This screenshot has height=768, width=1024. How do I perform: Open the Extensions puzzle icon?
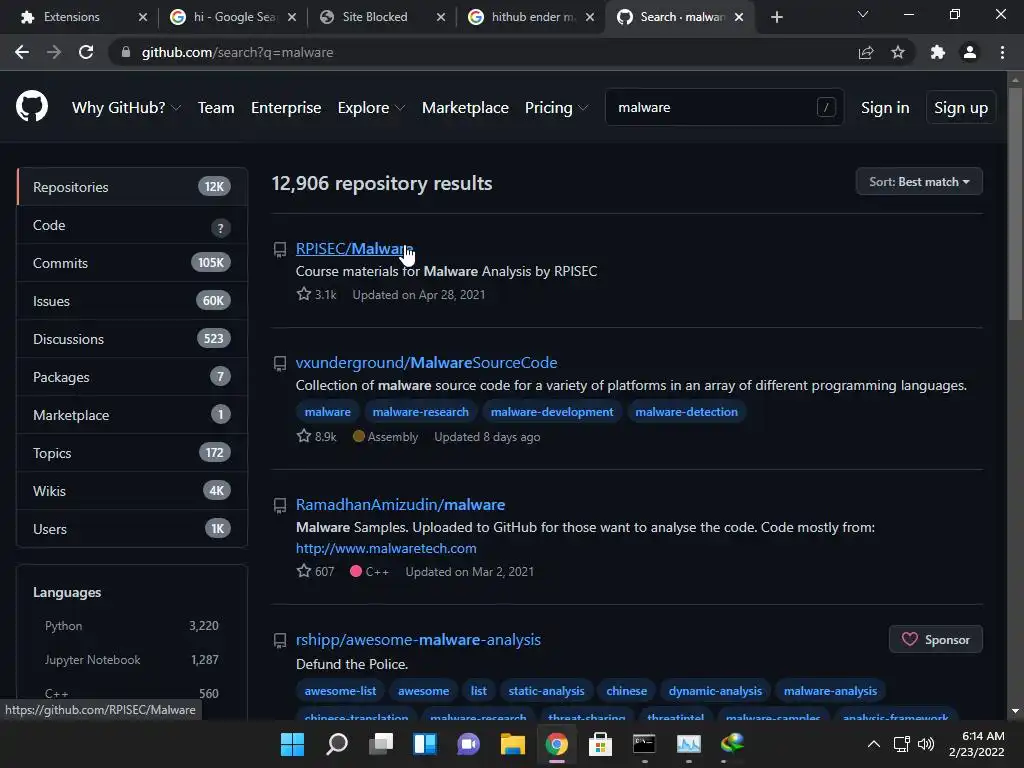click(938, 52)
